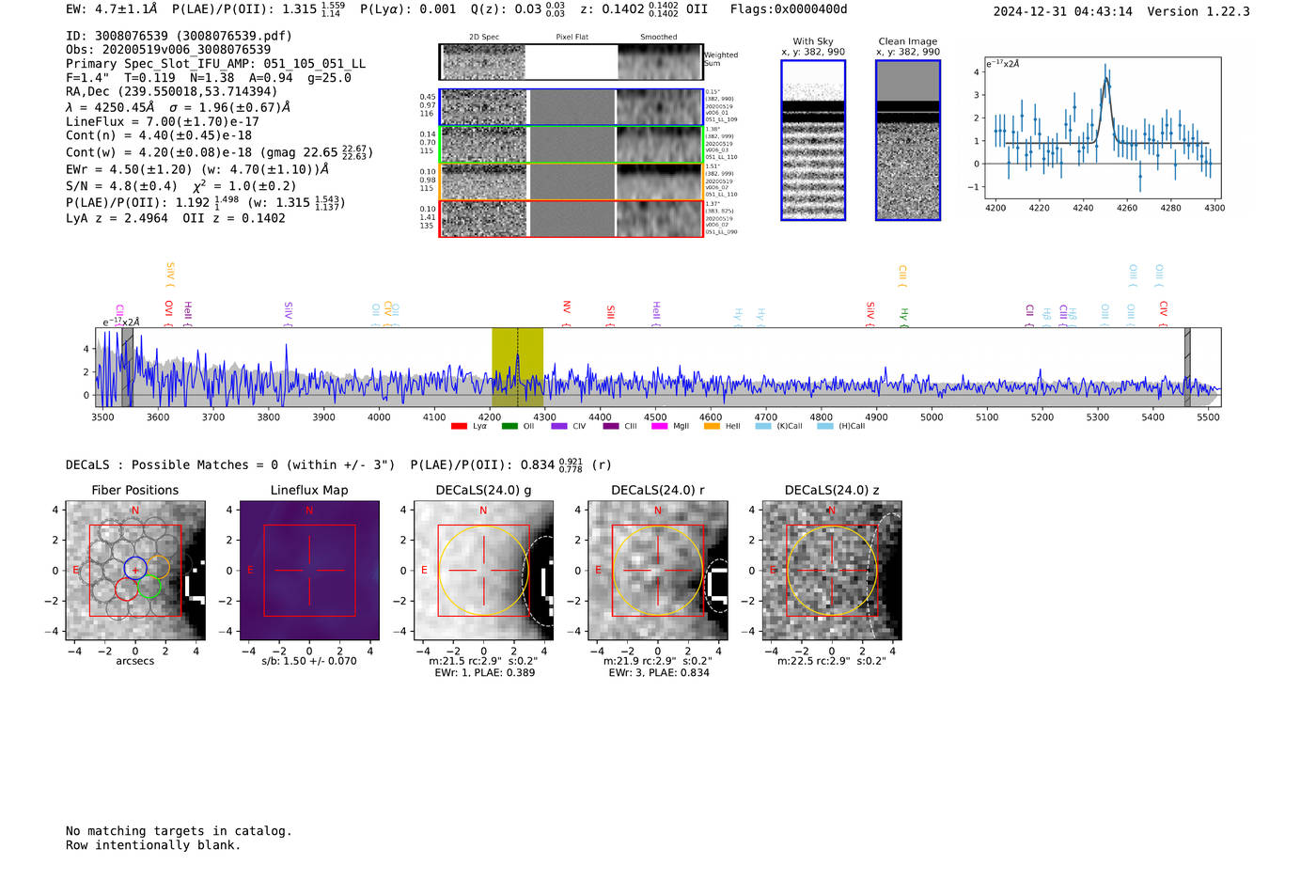Click the Lyα red legend swatch
1316x896 pixels.
(459, 426)
